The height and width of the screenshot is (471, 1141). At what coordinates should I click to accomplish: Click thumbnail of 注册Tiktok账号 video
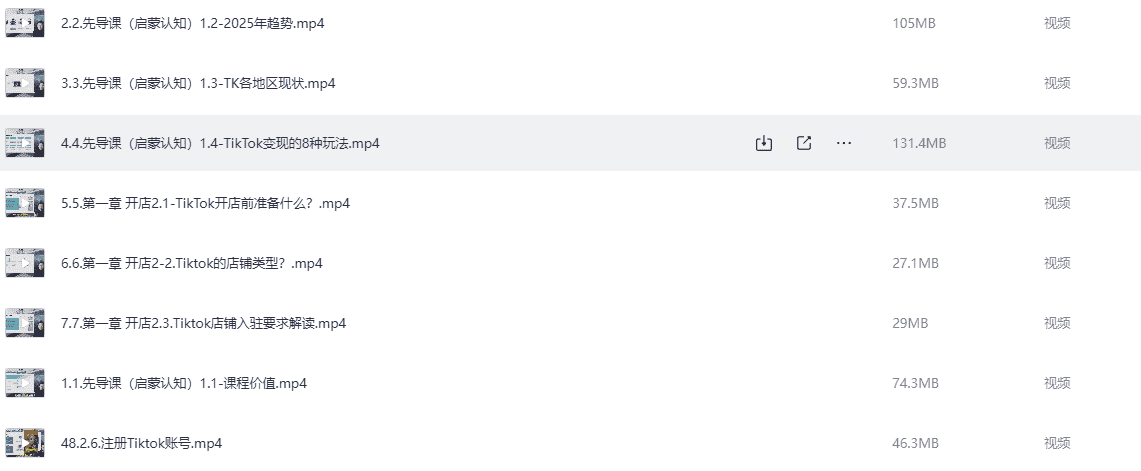25,443
